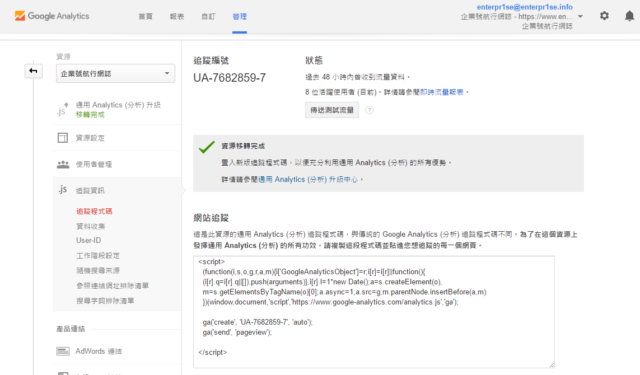The height and width of the screenshot is (375, 640).
Task: Click the 網站追蹤 section heading
Action: coord(211,218)
